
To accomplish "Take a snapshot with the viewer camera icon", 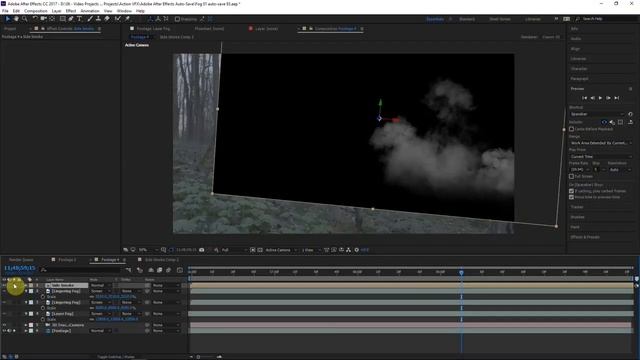I will [x=202, y=250].
